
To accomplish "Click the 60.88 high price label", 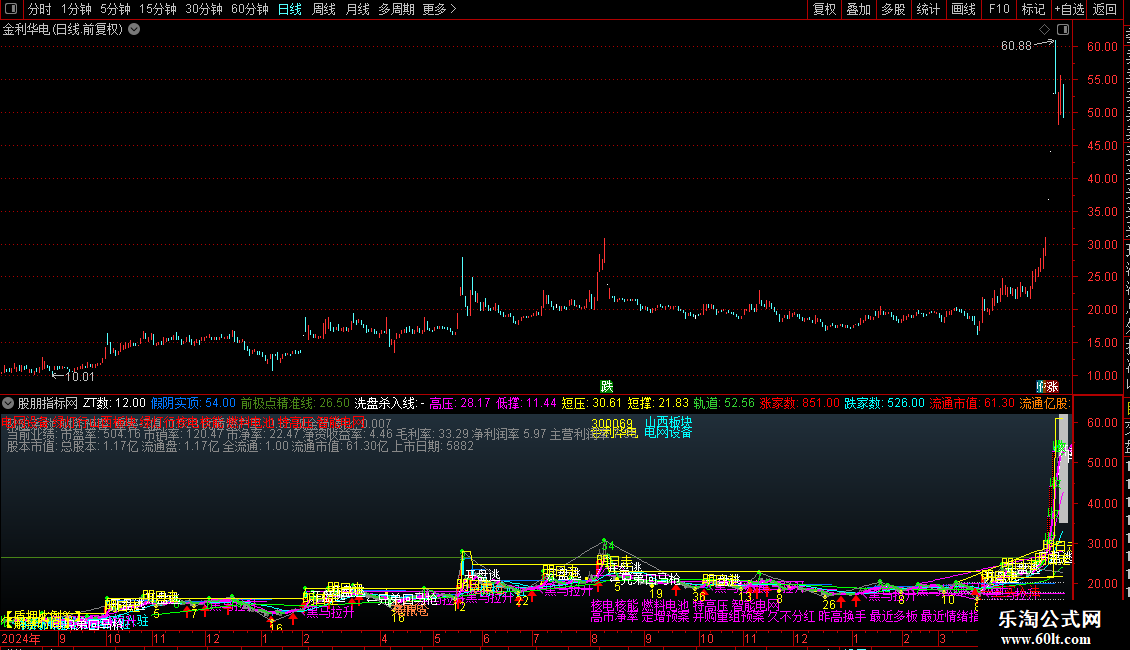I will [1016, 45].
